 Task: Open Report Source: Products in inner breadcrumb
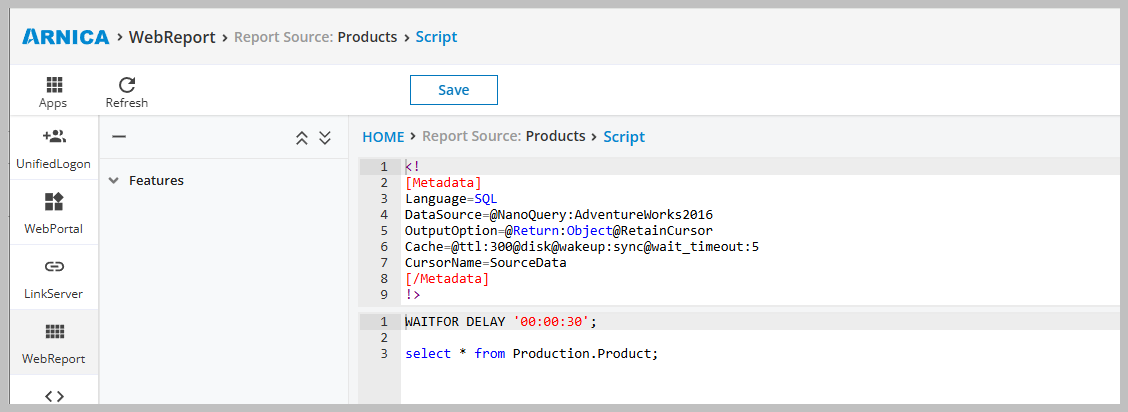tap(504, 137)
